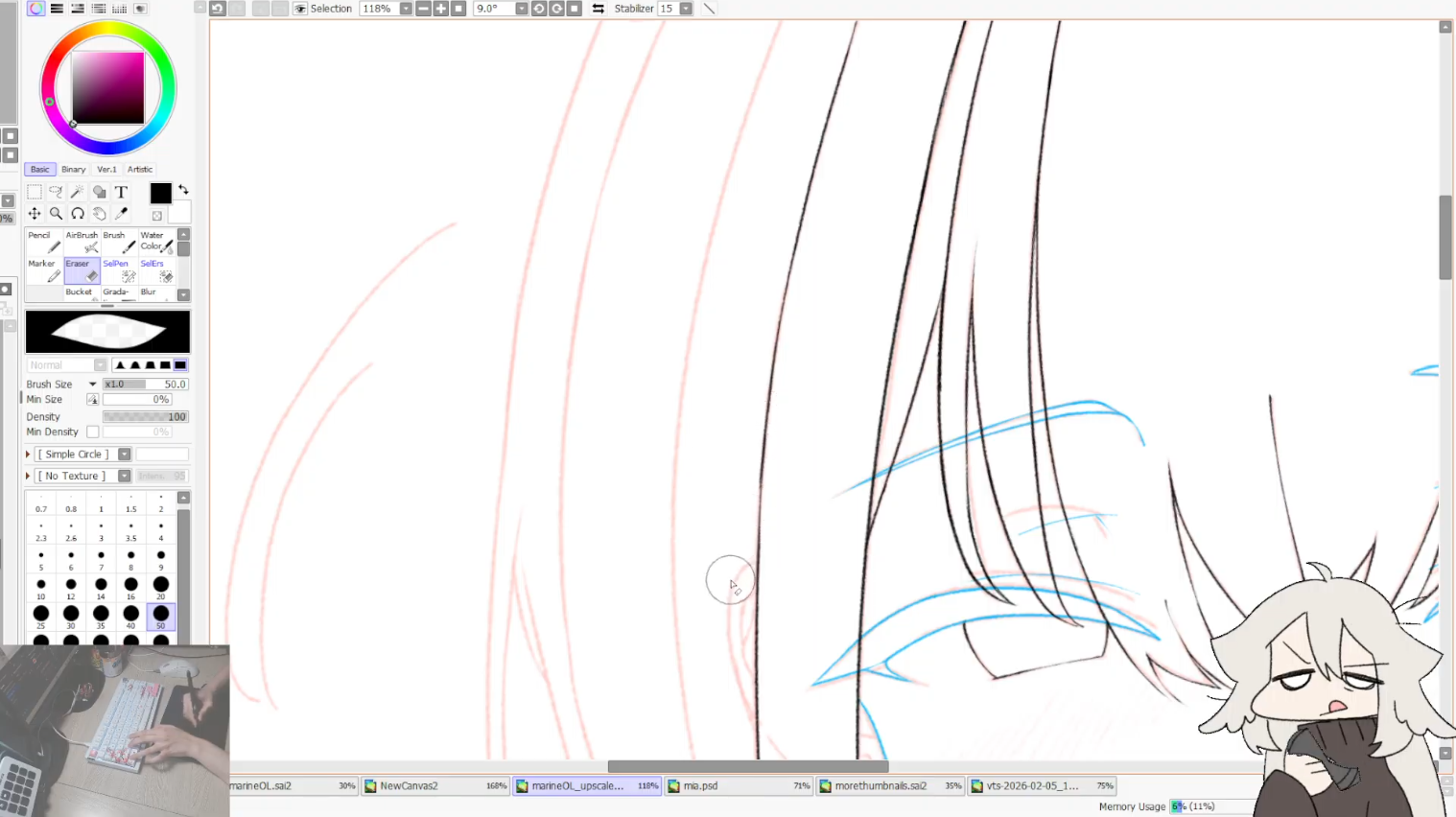
Task: Switch to the Binary tool tab
Action: (74, 170)
